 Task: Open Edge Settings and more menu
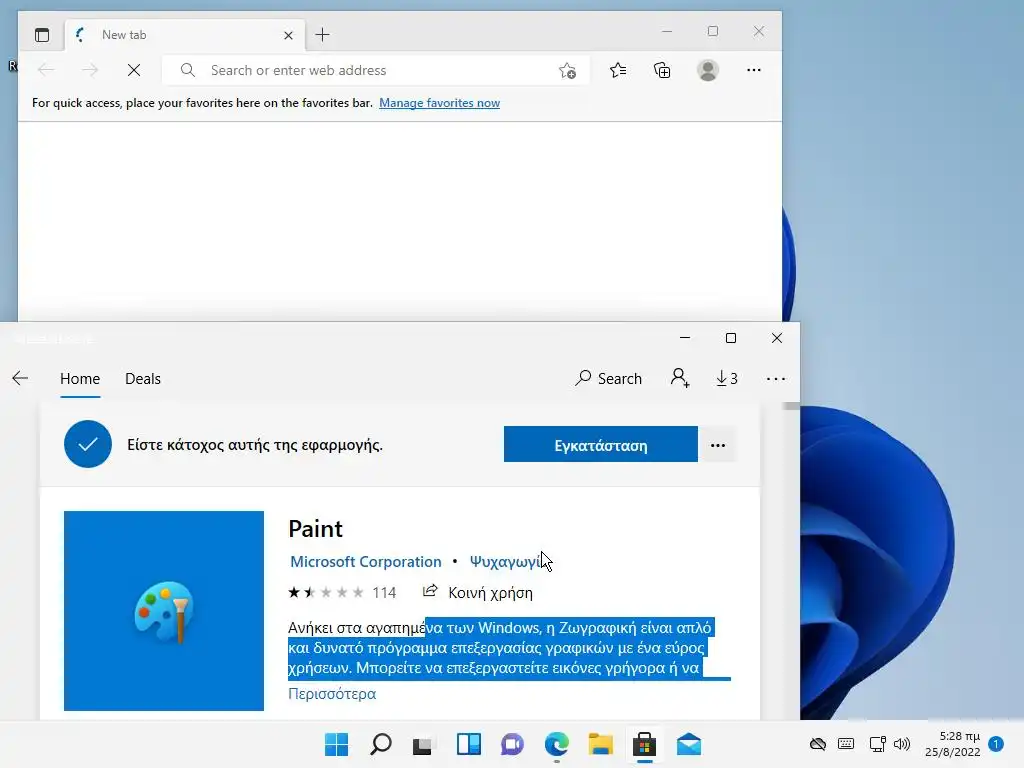(x=754, y=70)
